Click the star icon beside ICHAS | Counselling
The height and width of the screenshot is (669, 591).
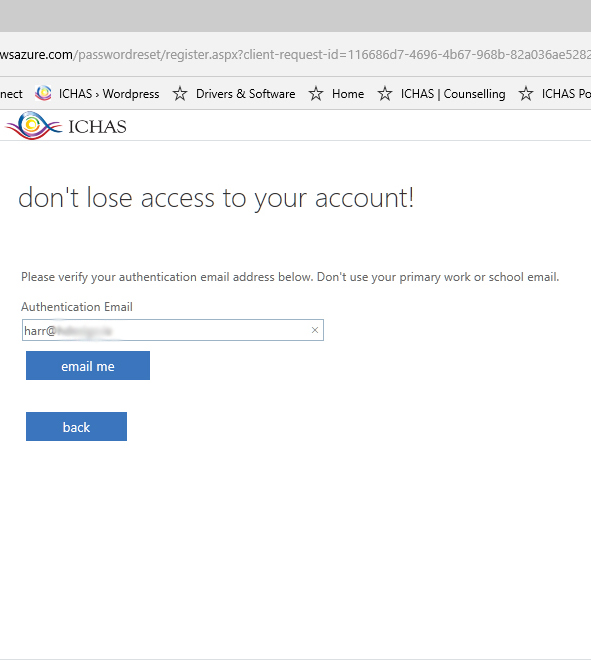pyautogui.click(x=384, y=93)
